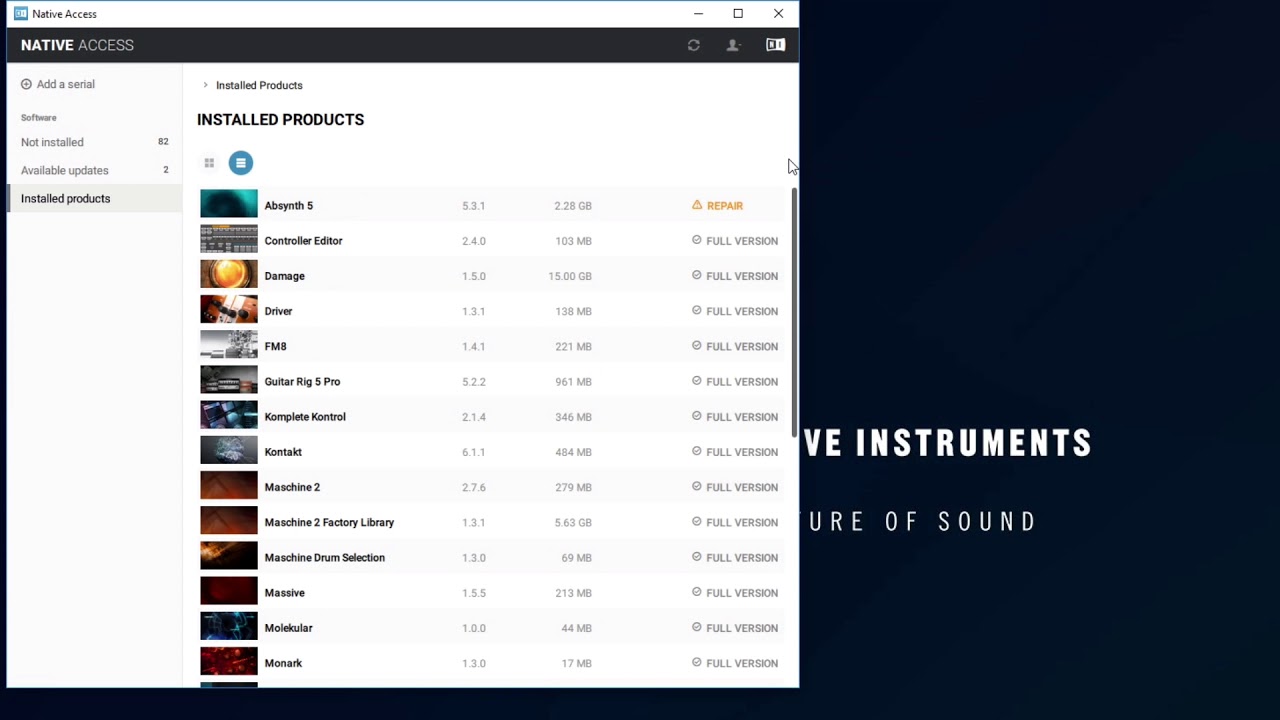Click the Not installed count 82
This screenshot has height=720, width=1280.
(163, 142)
